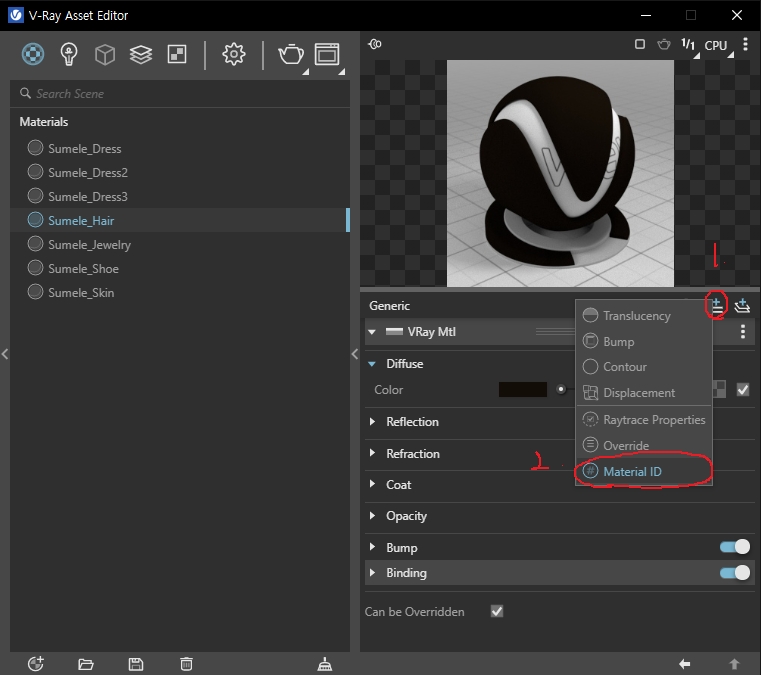The width and height of the screenshot is (761, 675).
Task: Uncheck the Can be Overridden checkbox
Action: 497,611
